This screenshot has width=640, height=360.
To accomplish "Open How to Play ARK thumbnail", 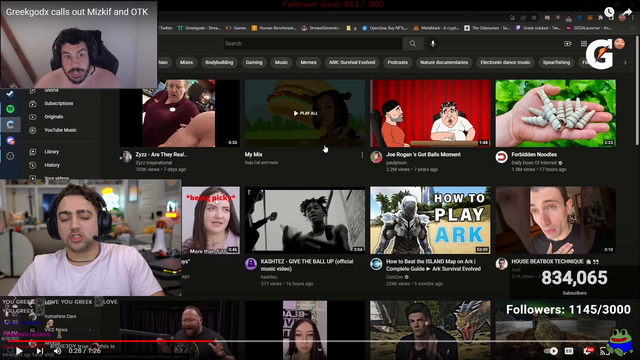I will click(430, 220).
